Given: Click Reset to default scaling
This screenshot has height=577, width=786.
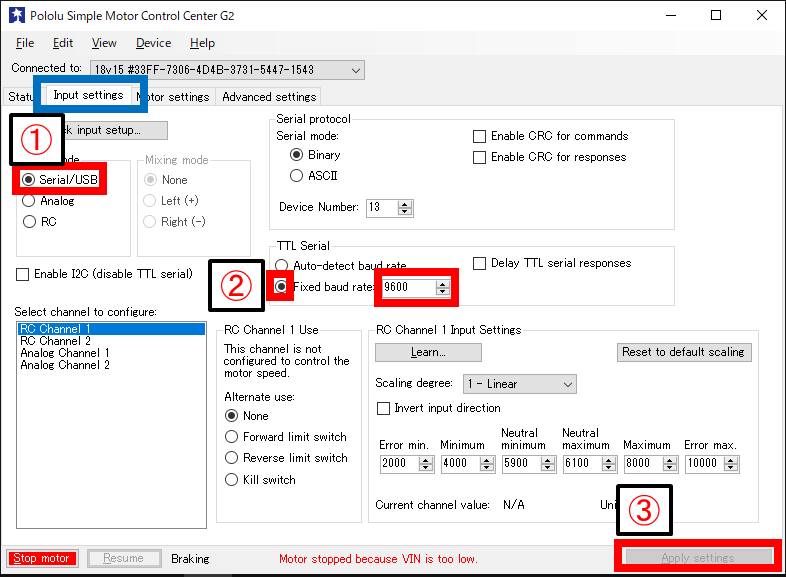Looking at the screenshot, I should point(684,352).
